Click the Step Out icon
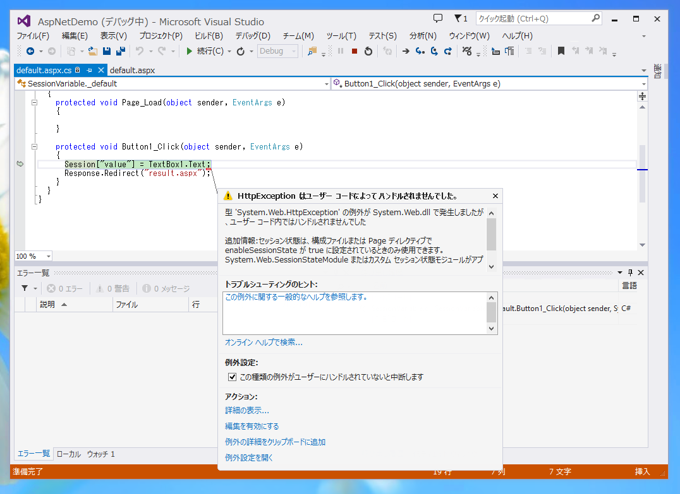 tap(448, 51)
